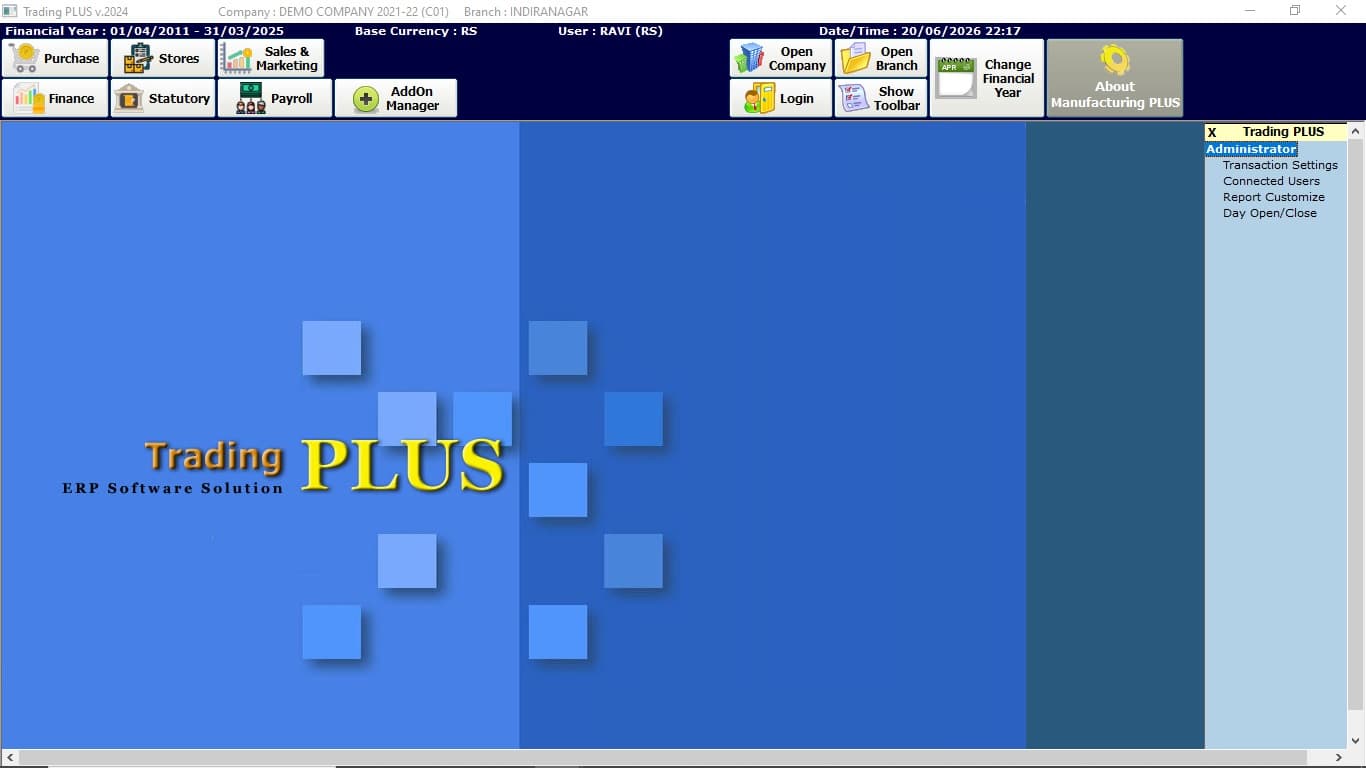Open Day Open/Close in Administrator menu
The width and height of the screenshot is (1366, 768).
[1269, 213]
